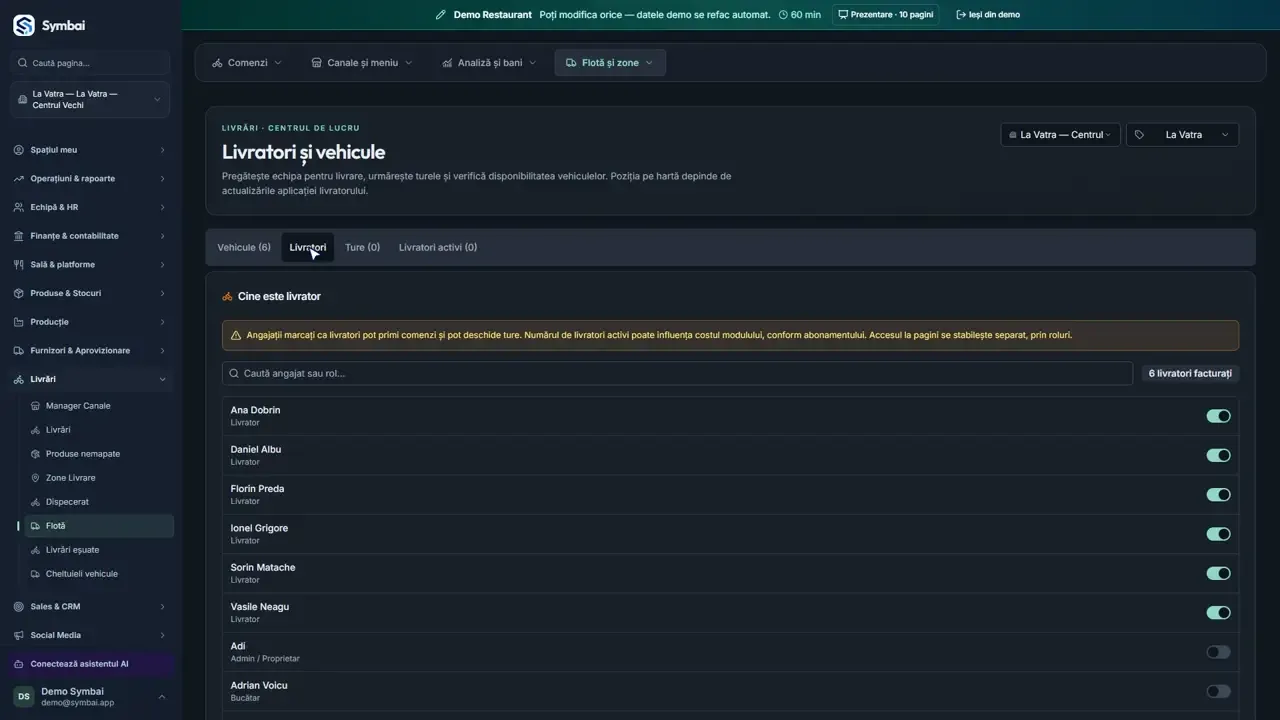Click the Social Media icon
This screenshot has width=1280, height=720.
click(19, 635)
